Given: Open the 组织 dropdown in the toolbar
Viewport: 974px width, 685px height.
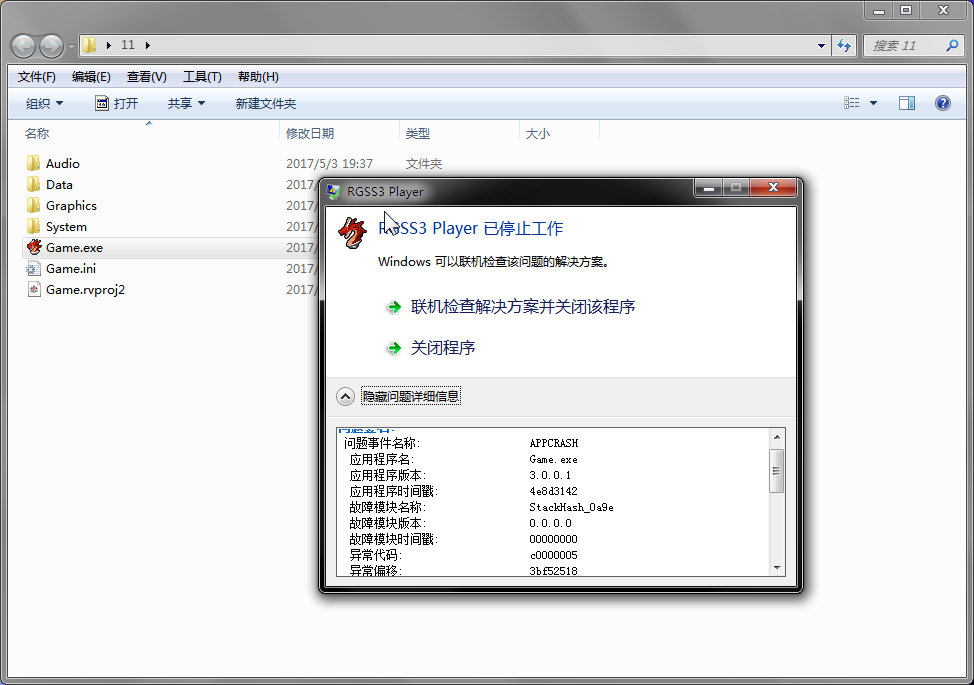Looking at the screenshot, I should coord(44,103).
